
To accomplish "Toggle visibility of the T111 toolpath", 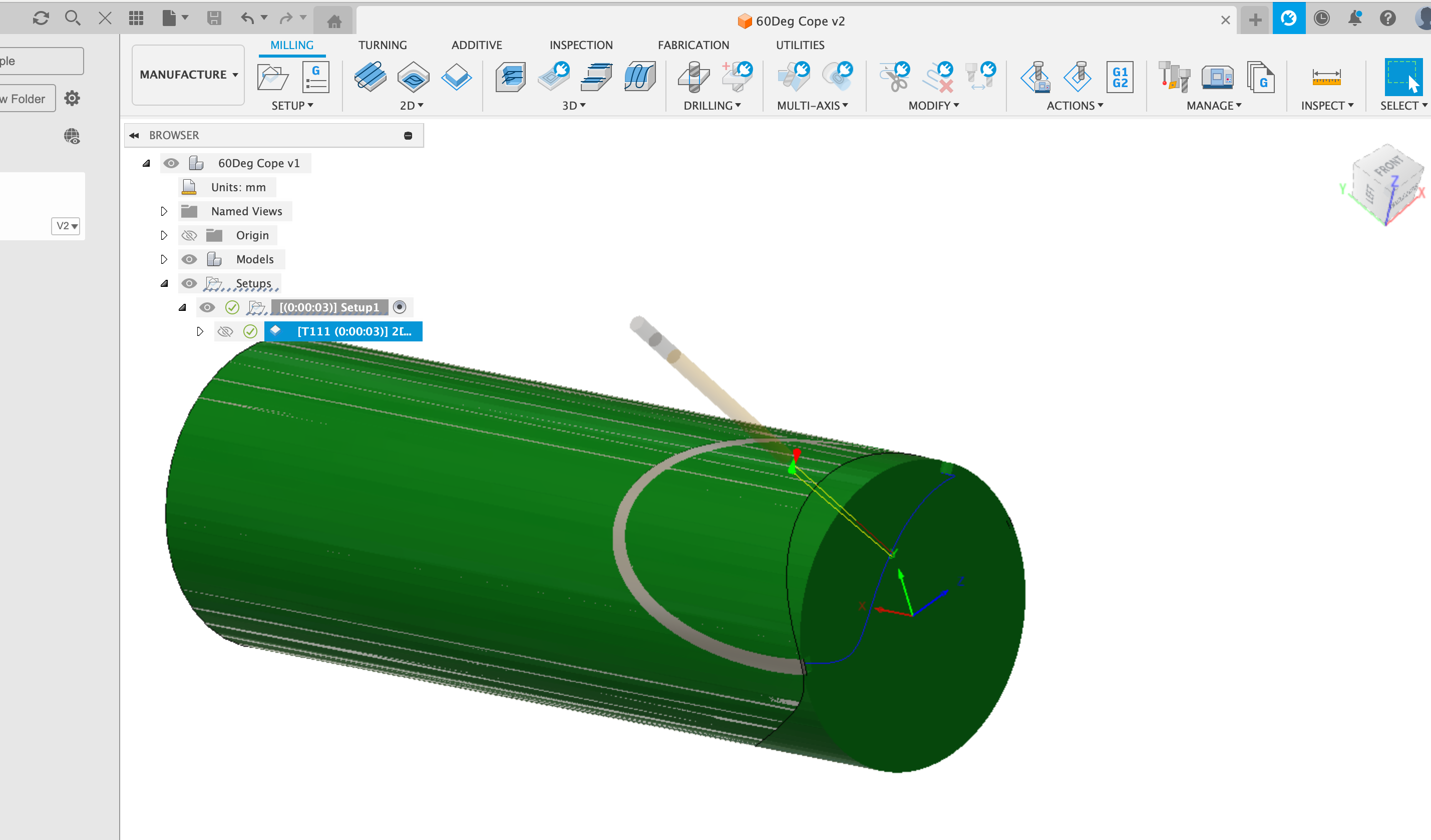I will click(225, 331).
